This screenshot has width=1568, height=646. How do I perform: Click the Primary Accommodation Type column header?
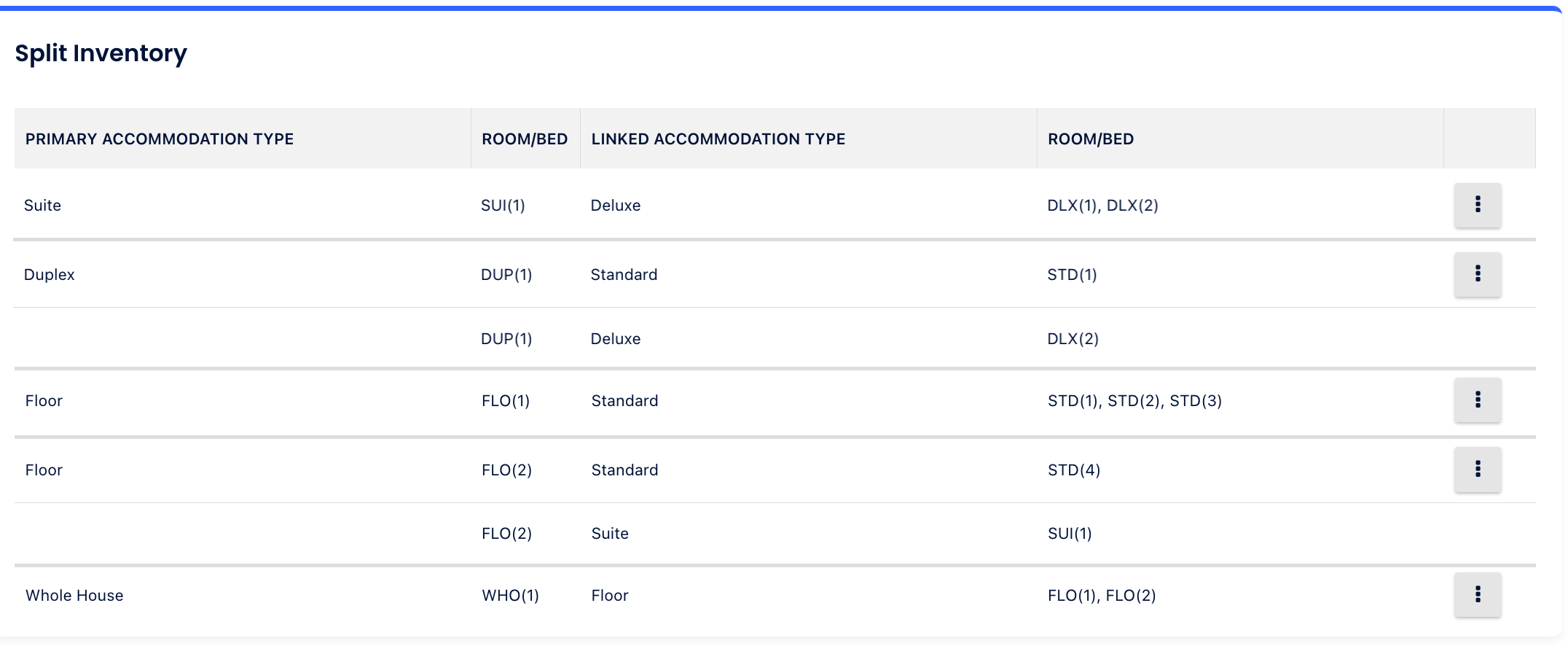point(160,139)
